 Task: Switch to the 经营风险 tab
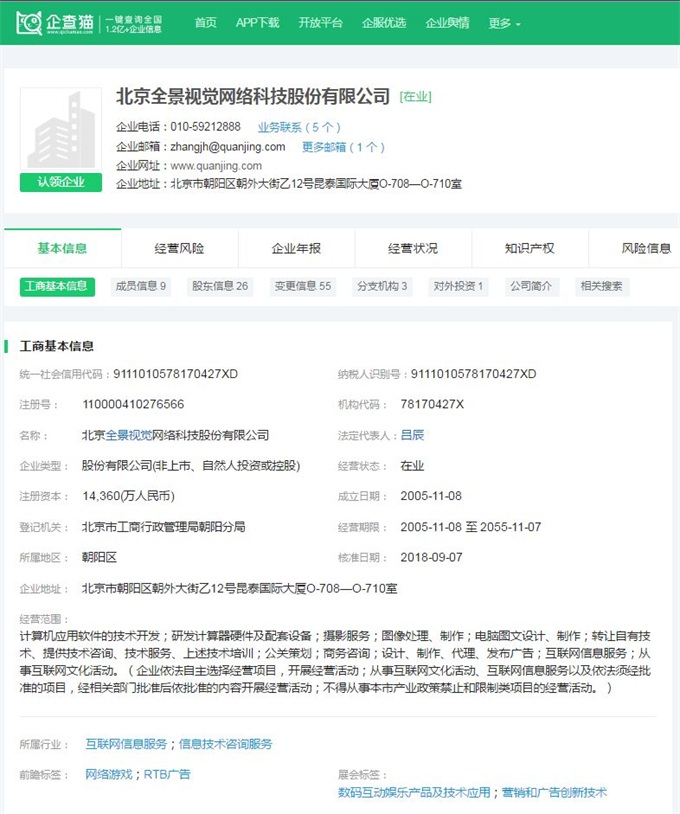(x=179, y=248)
